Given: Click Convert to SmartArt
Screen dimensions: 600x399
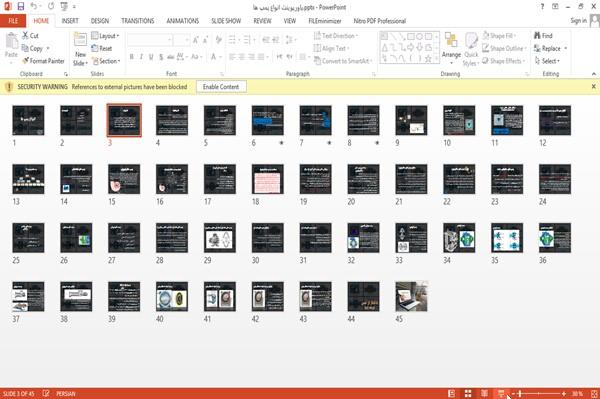Looking at the screenshot, I should pos(343,61).
